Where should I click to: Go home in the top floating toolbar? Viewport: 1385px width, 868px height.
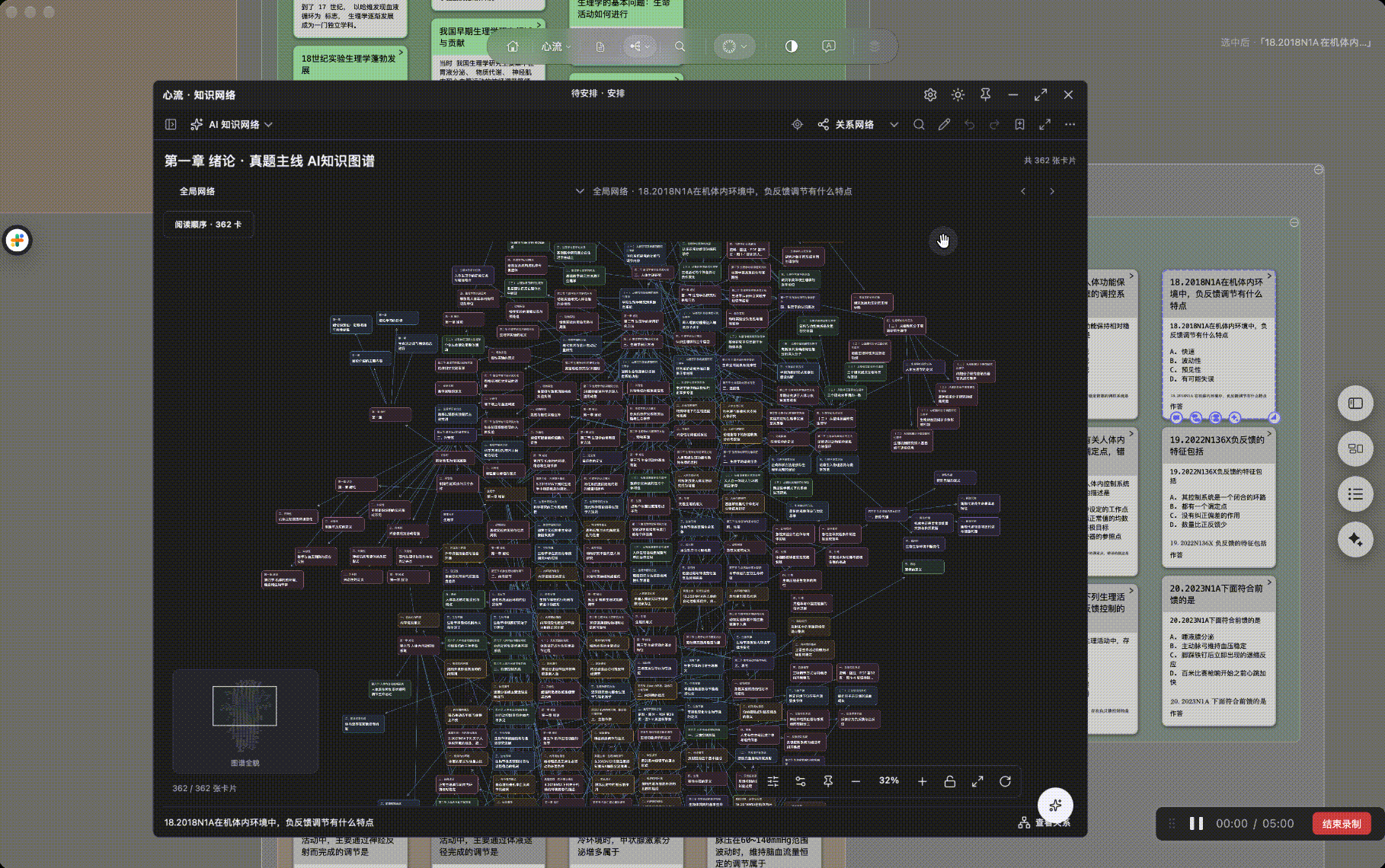[x=513, y=46]
